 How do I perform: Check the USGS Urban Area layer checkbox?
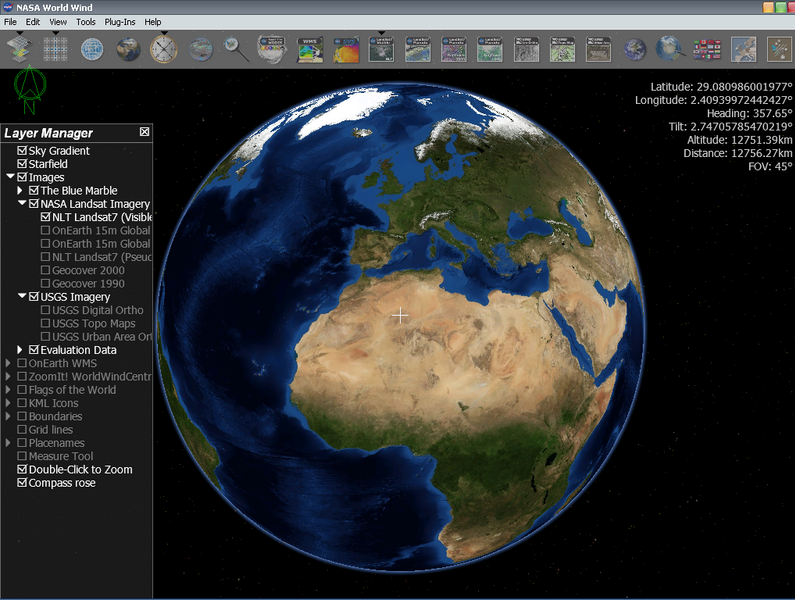[x=45, y=336]
